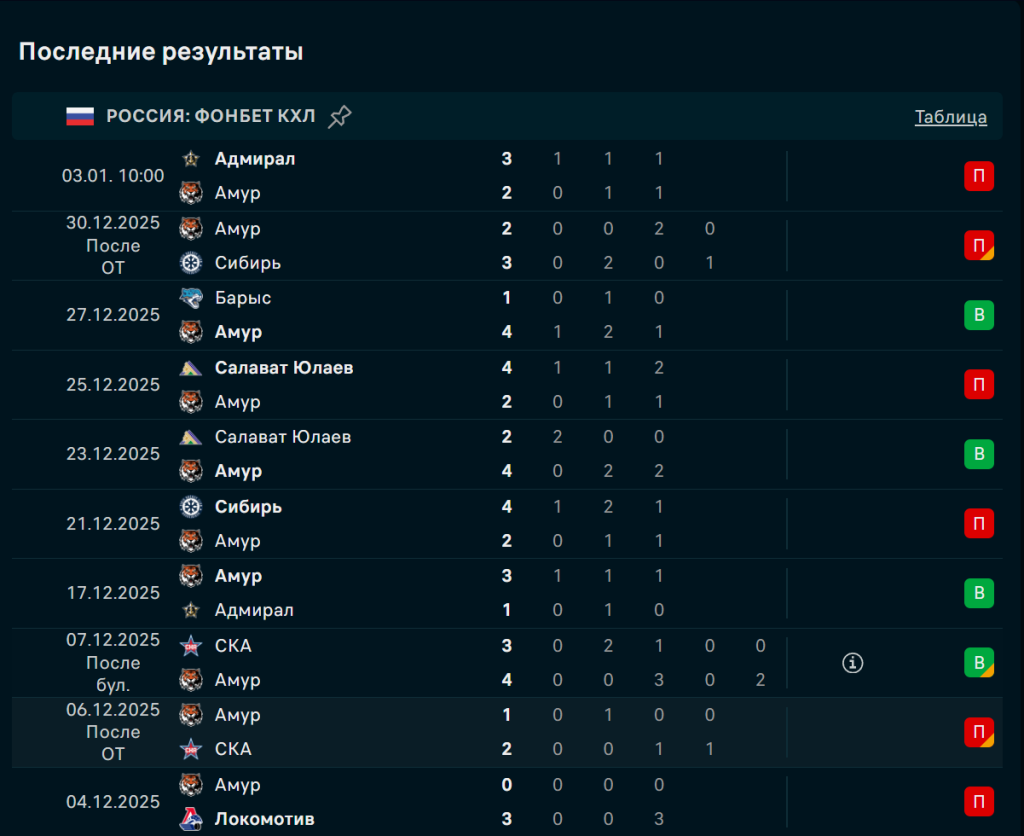Select the Барыс team name

[x=243, y=298]
